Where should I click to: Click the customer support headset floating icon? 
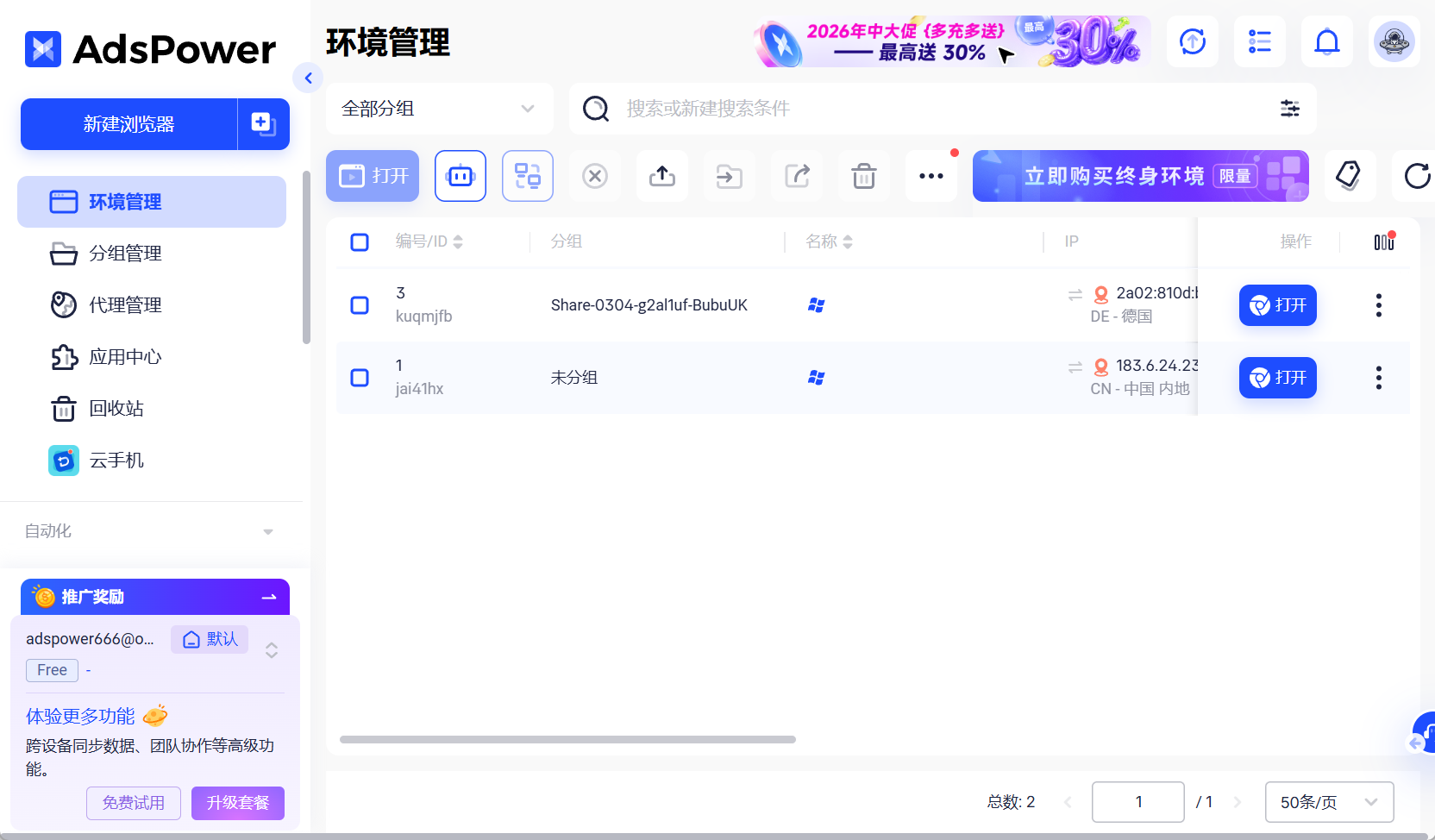(x=1424, y=732)
